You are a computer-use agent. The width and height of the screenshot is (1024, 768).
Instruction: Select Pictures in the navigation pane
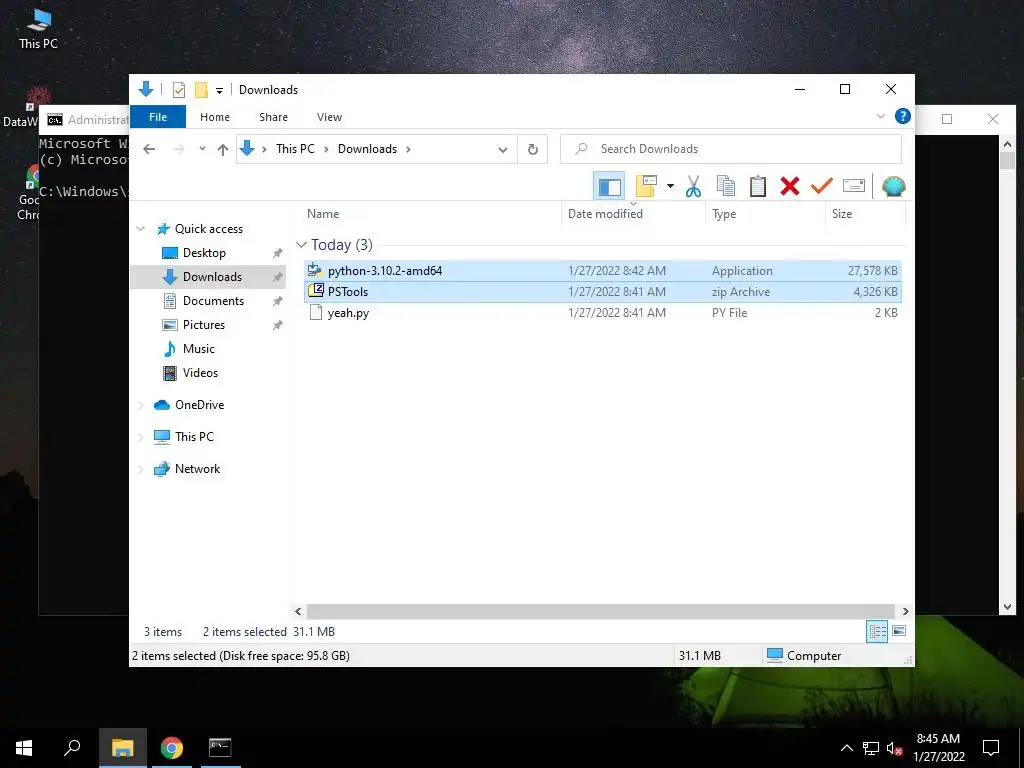203,325
